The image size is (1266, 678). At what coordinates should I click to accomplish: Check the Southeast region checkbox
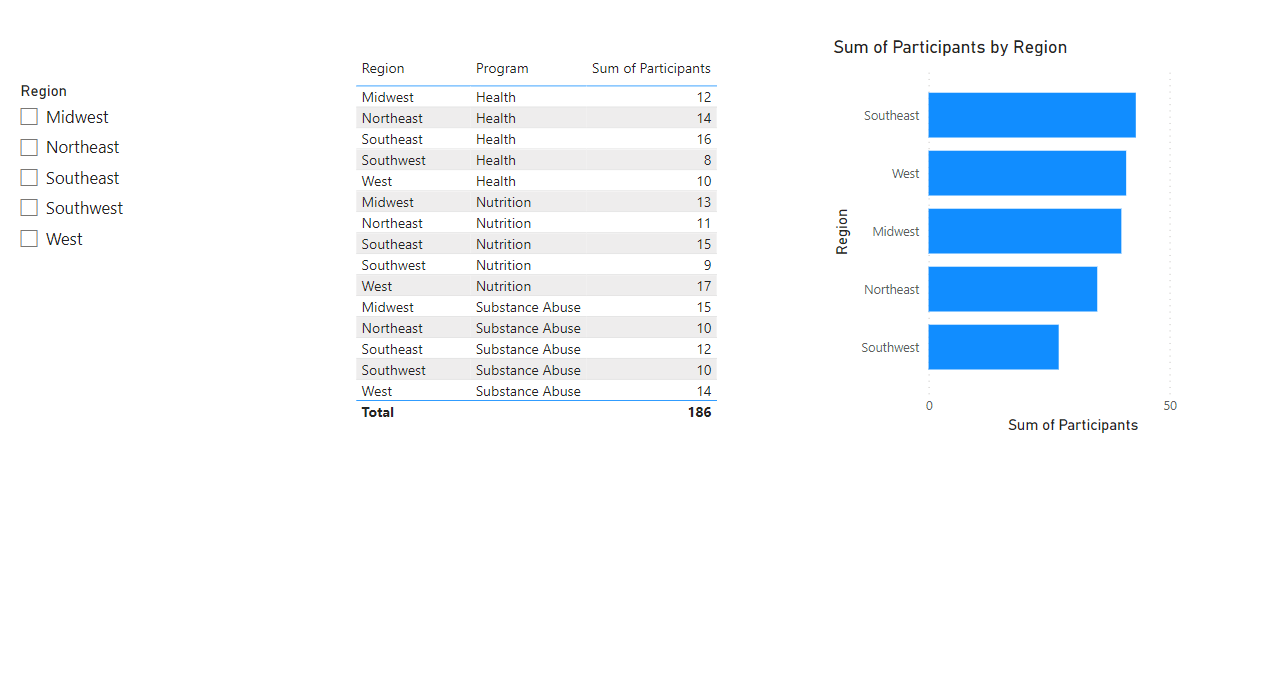[x=28, y=177]
